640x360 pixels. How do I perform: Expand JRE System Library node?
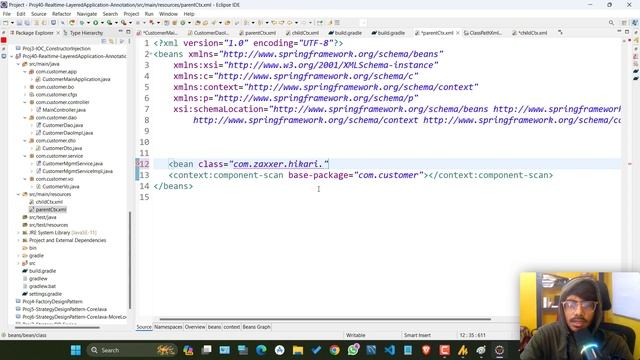(x=18, y=233)
